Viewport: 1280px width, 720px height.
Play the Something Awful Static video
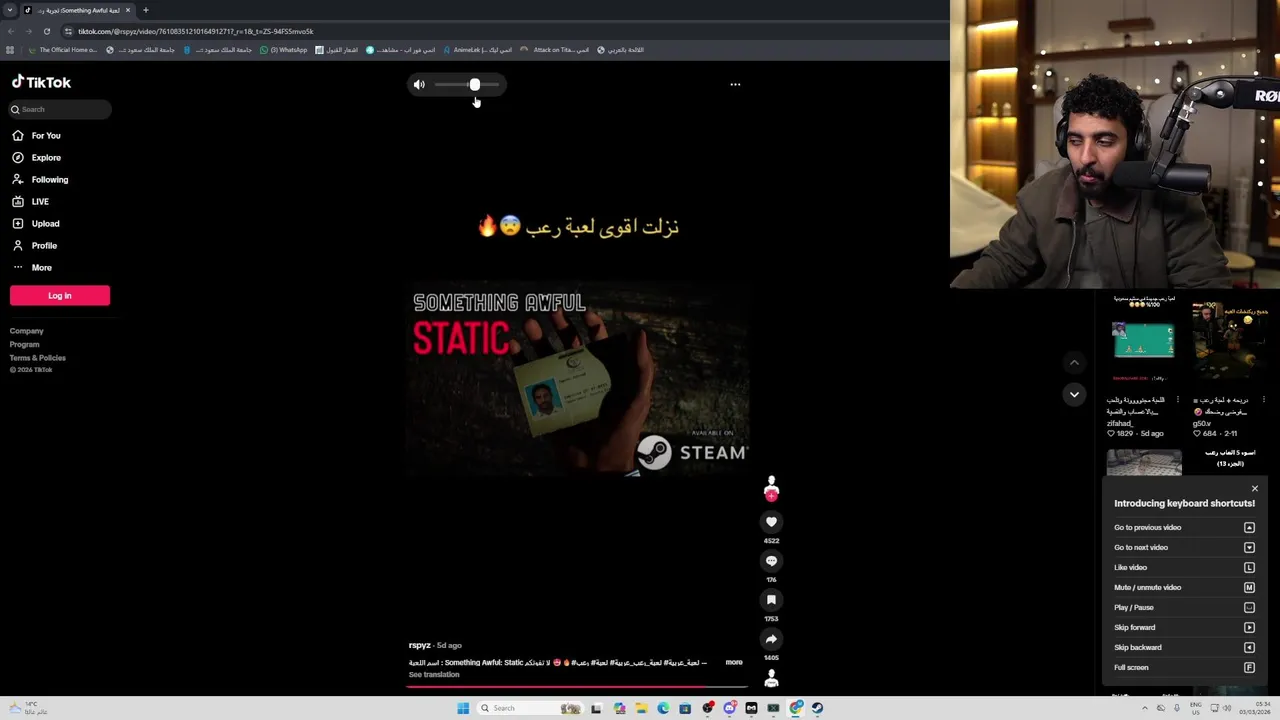[578, 378]
